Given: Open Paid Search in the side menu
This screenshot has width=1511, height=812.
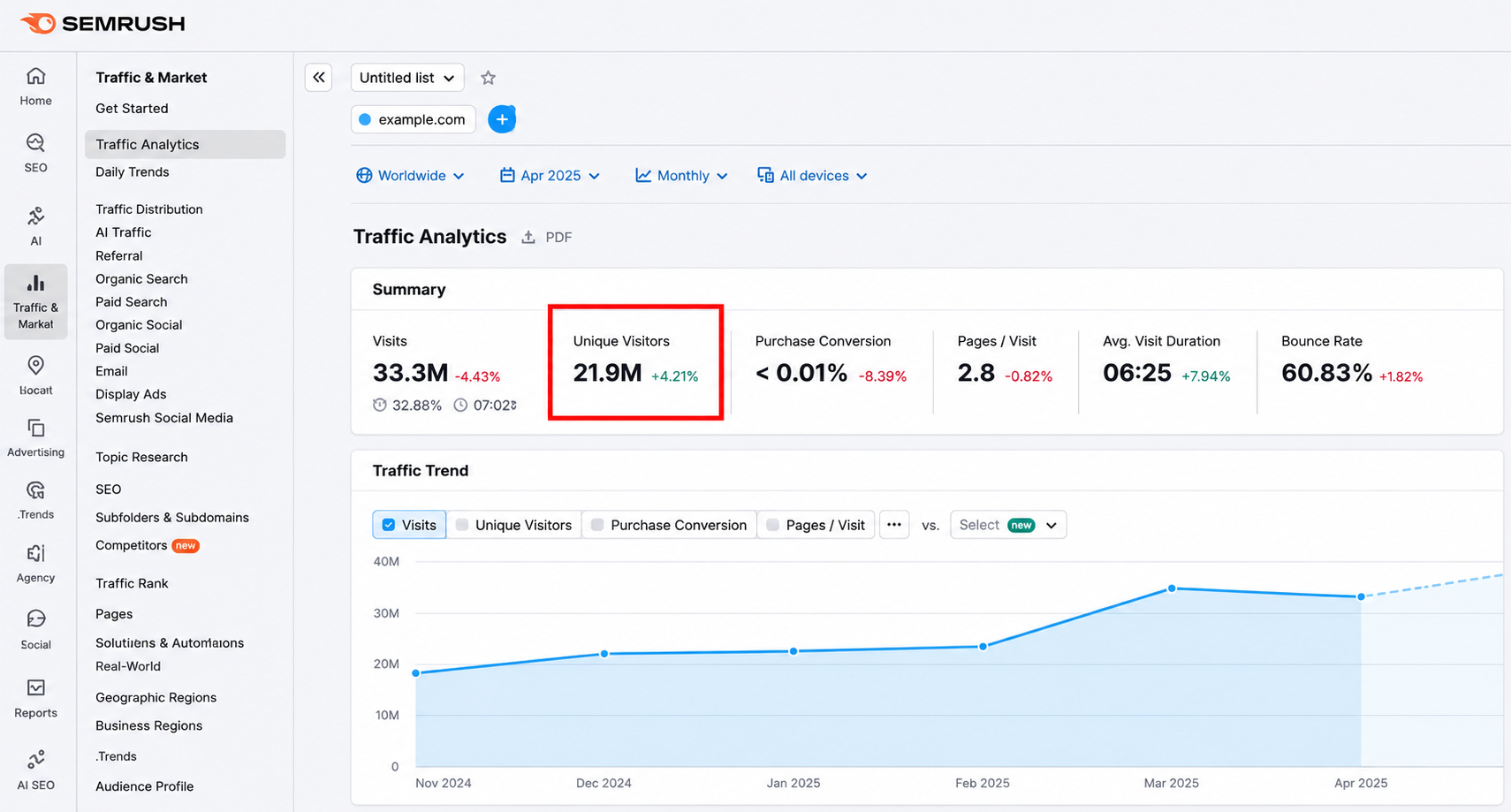Looking at the screenshot, I should coord(132,301).
